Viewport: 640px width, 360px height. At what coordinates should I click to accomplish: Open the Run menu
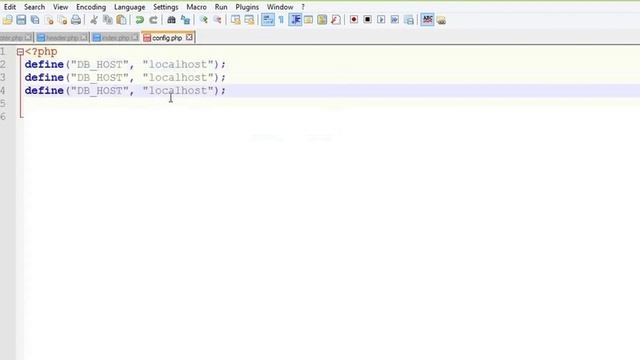click(x=221, y=7)
